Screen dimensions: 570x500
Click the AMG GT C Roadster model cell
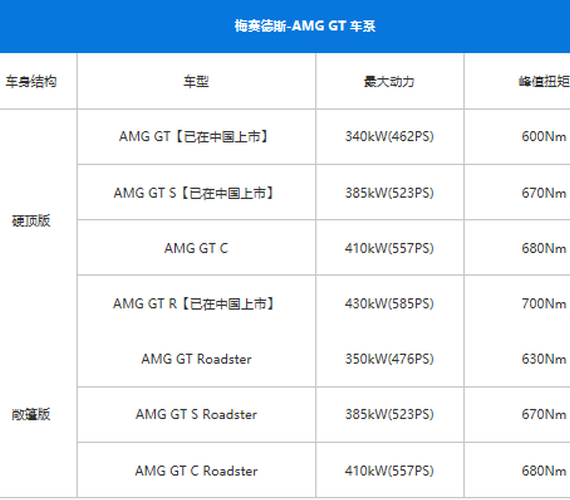pyautogui.click(x=196, y=471)
